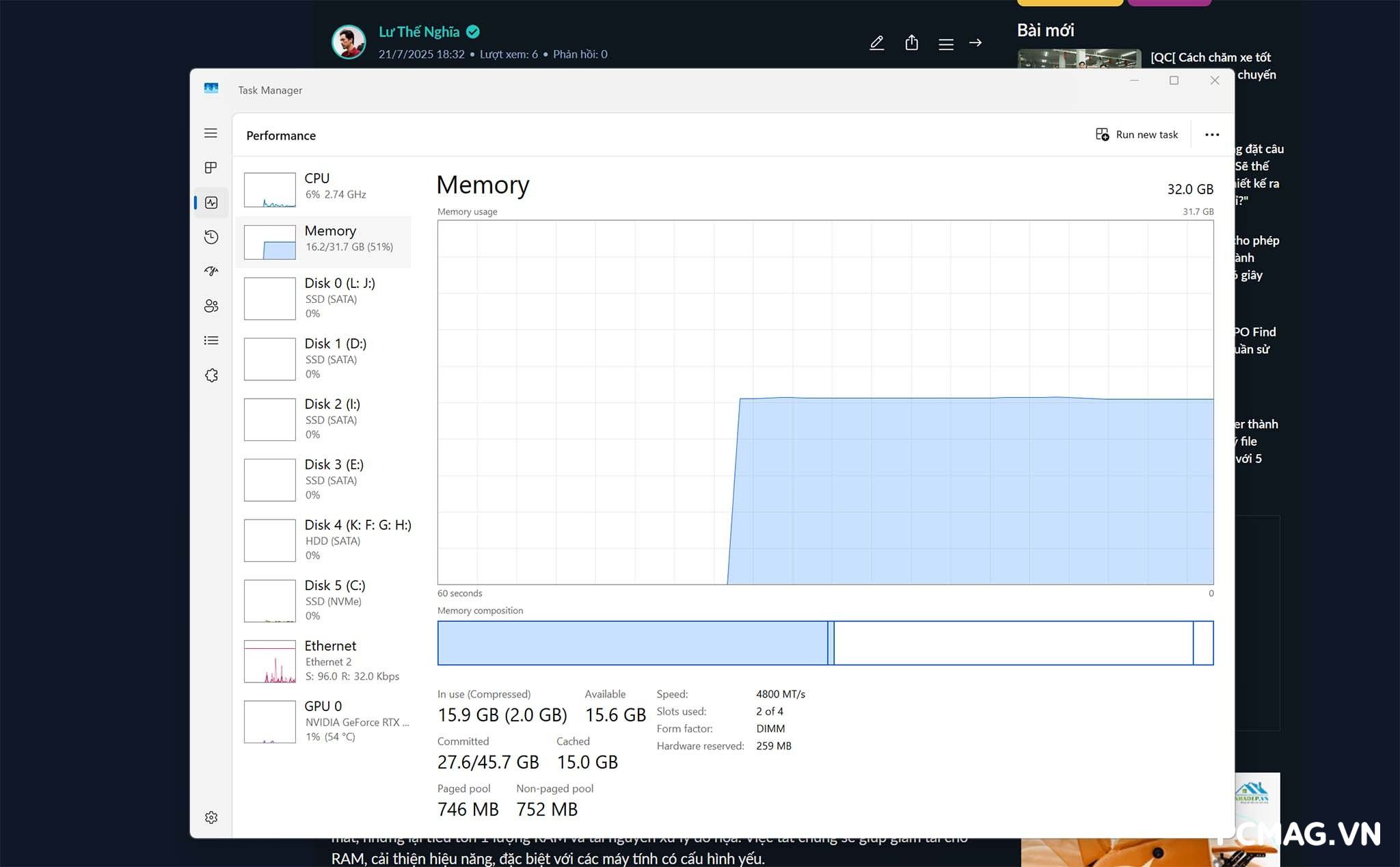Open the Startup apps page
Screen dimensions: 1400x867
211,271
